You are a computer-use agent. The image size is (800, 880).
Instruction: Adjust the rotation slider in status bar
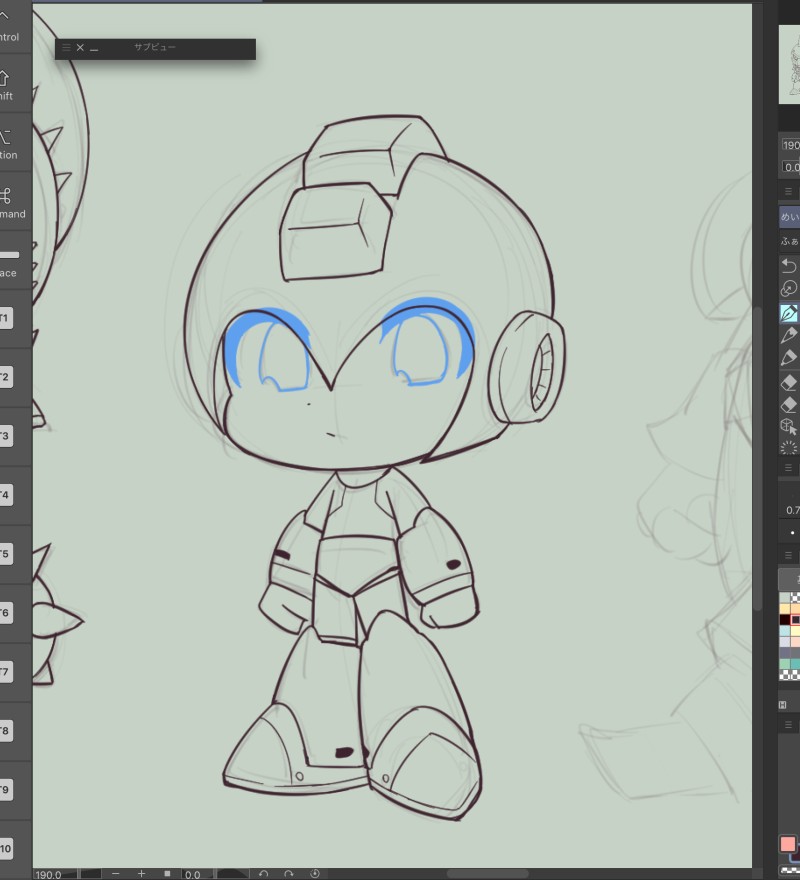(x=232, y=874)
